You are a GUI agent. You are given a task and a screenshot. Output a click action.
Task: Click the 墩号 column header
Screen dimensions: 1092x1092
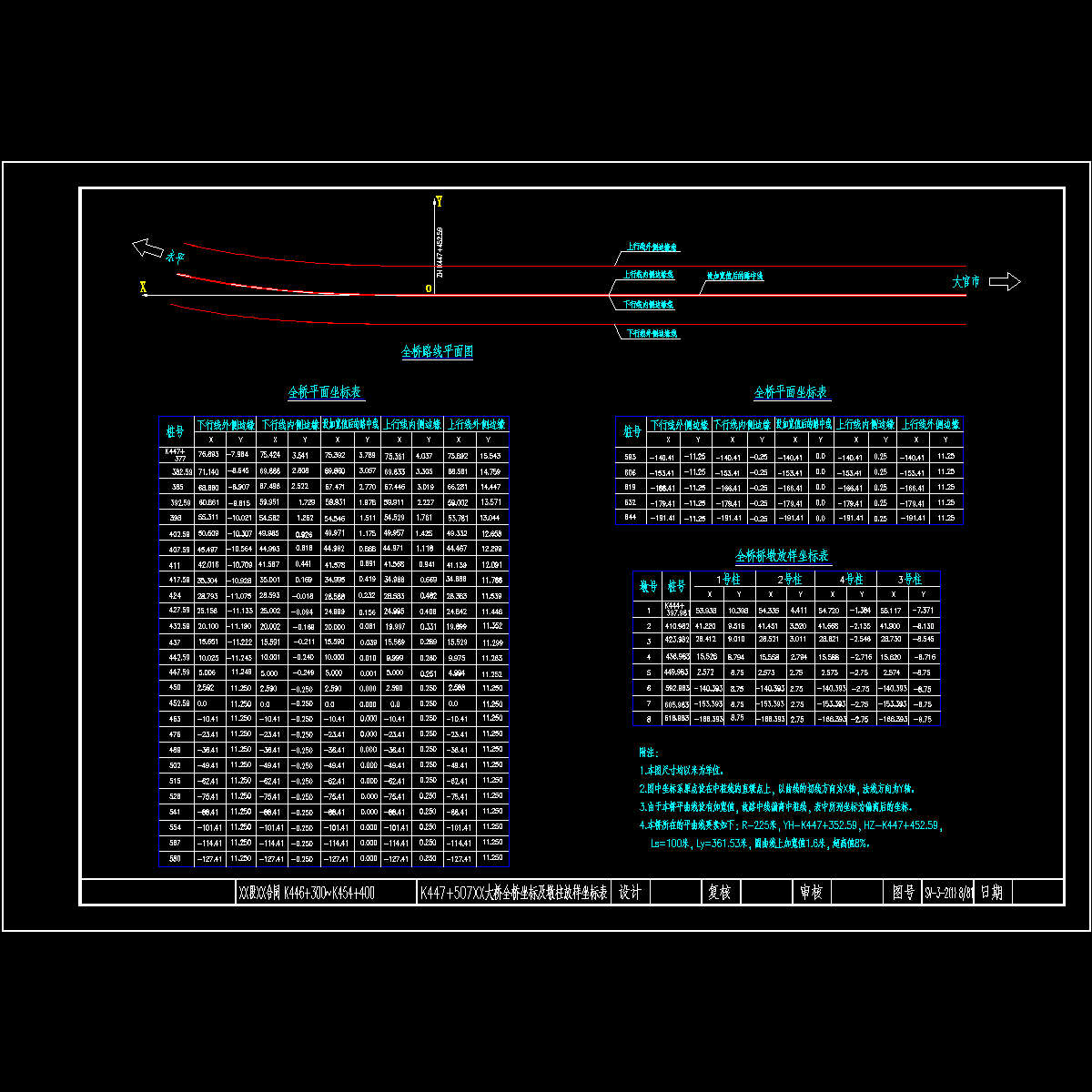tap(648, 587)
